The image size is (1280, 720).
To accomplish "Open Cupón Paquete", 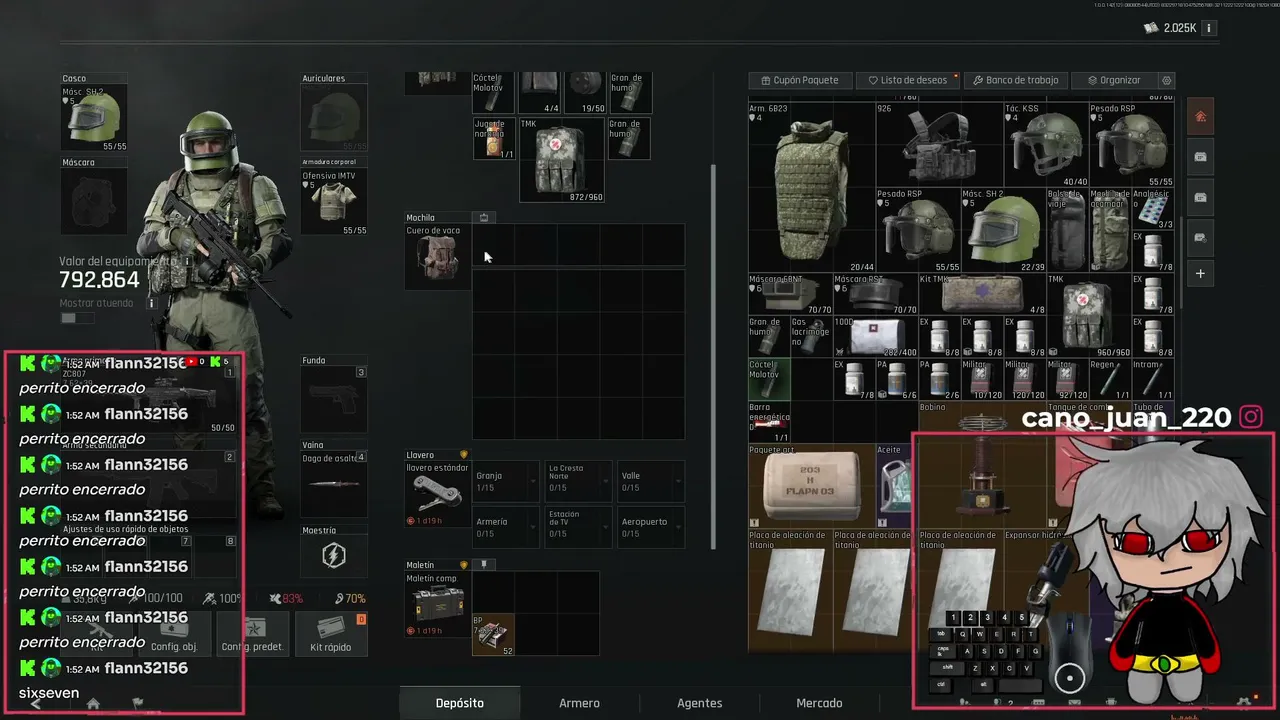I will (800, 80).
